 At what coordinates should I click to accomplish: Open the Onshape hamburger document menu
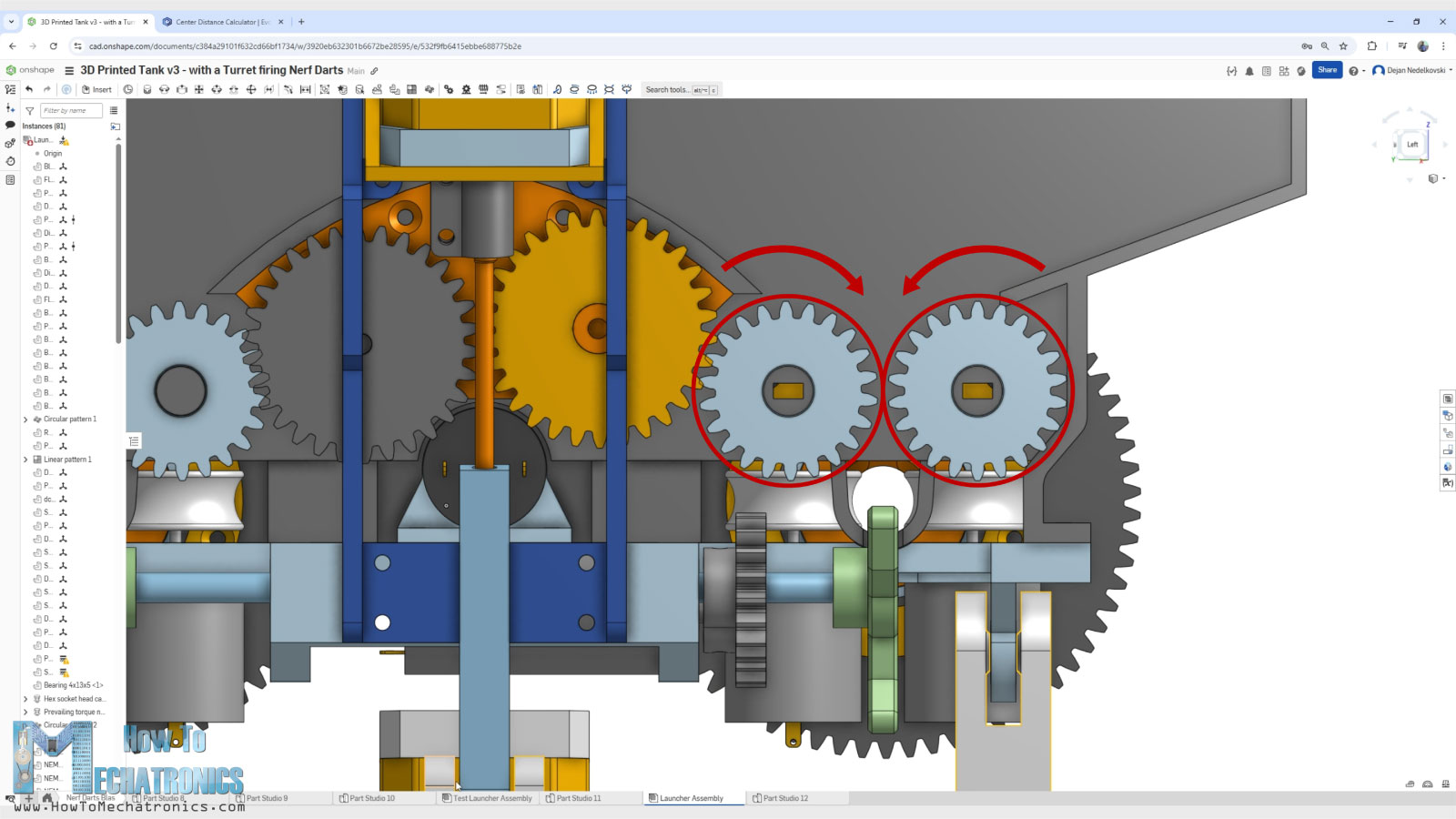tap(69, 70)
